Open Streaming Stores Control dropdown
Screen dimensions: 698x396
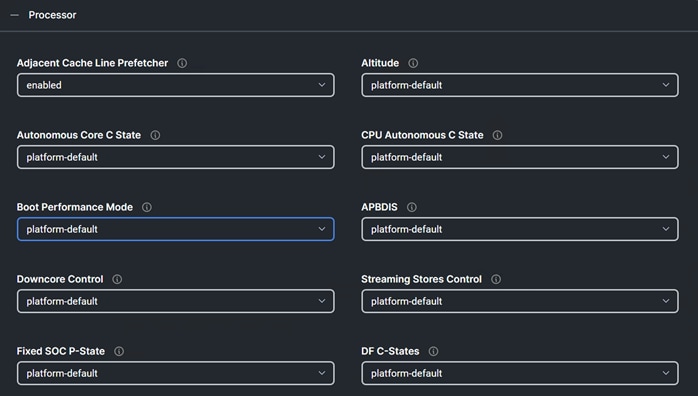tap(520, 301)
